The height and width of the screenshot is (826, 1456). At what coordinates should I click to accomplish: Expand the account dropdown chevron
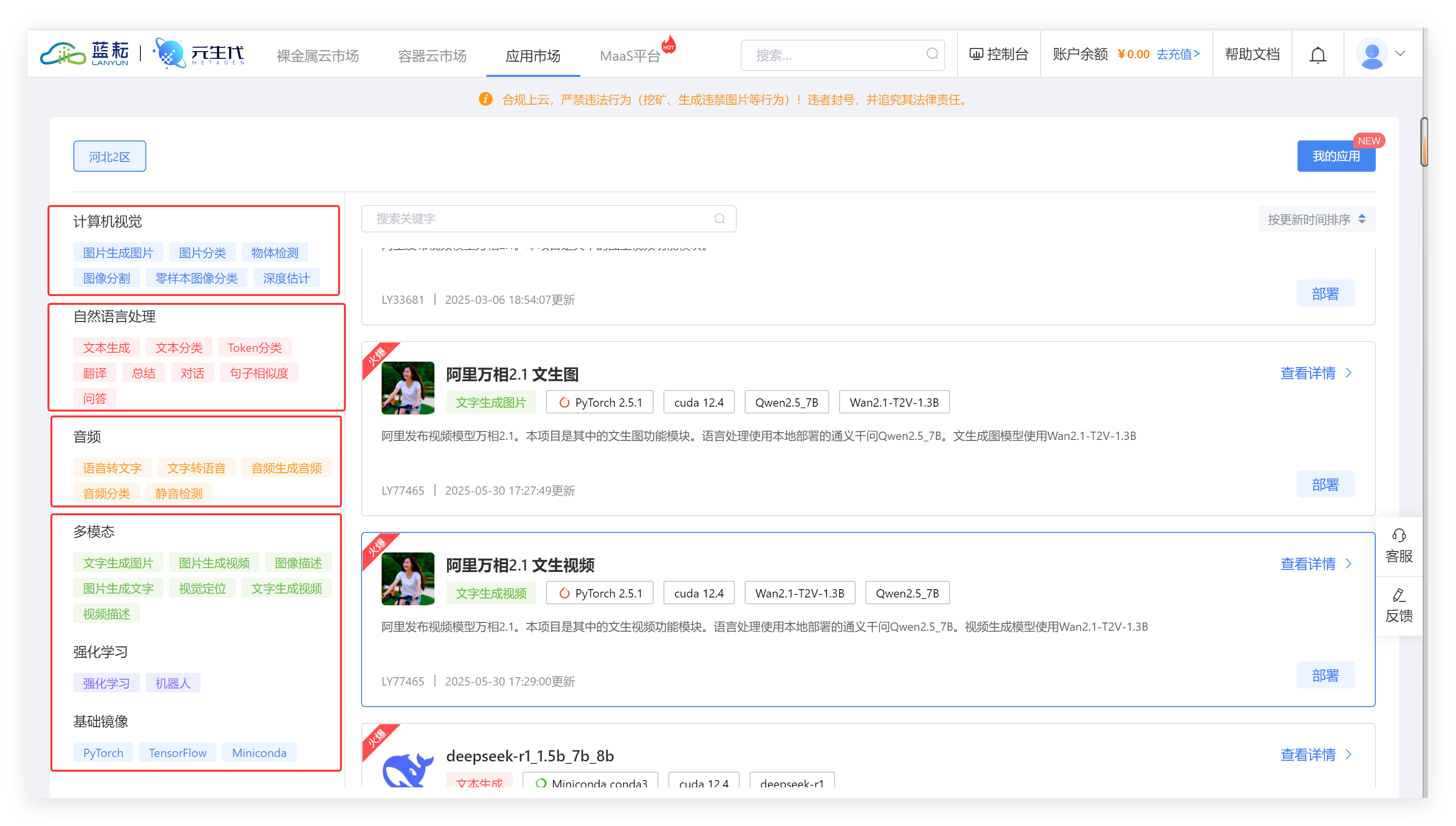pos(1400,54)
